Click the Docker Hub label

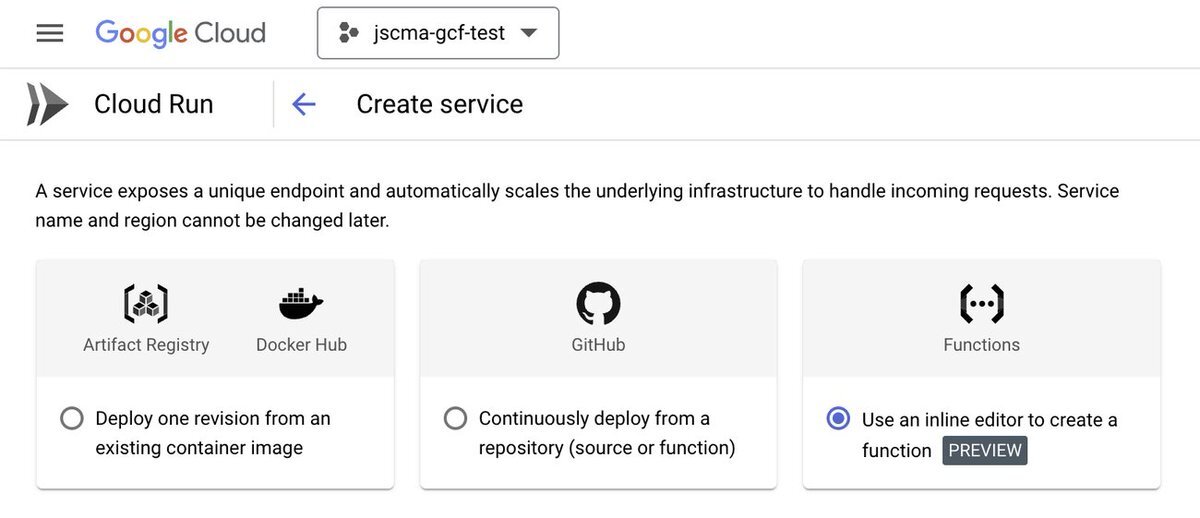301,345
